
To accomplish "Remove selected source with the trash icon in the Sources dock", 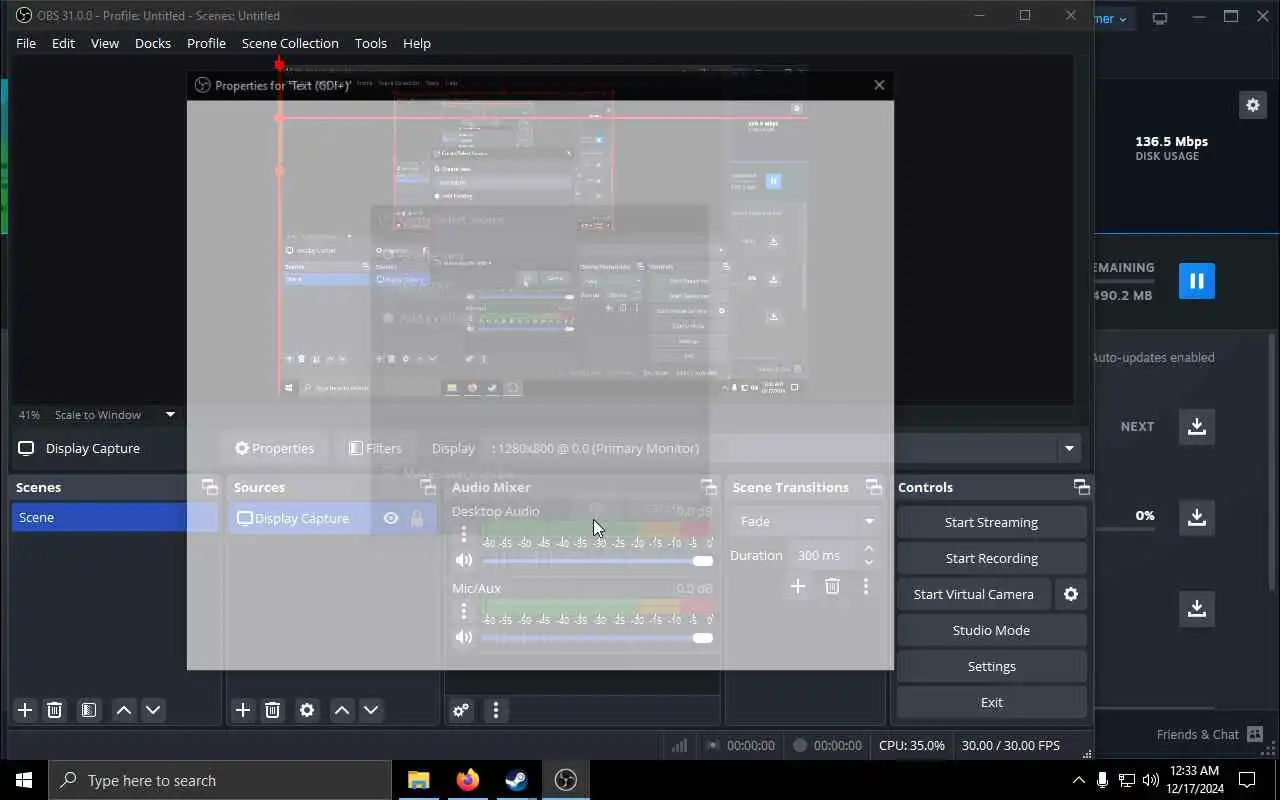I will (273, 710).
